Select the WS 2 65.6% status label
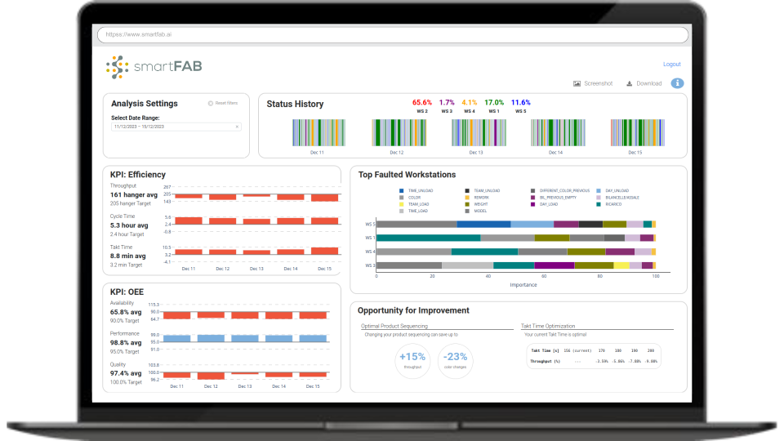Image resolution: width=784 pixels, height=441 pixels. 421,105
